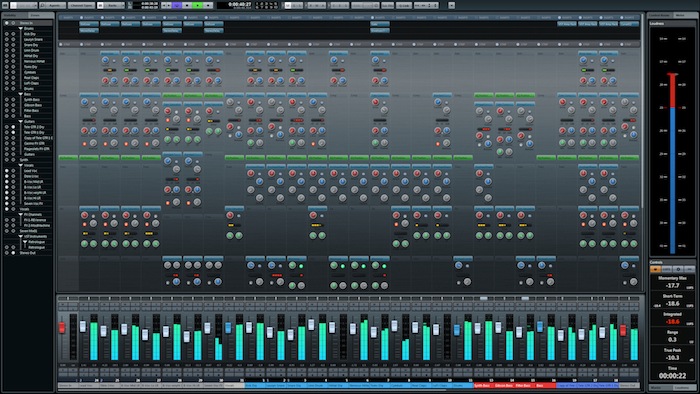The image size is (700, 394).
Task: Collapse the Drums folder in visibility list
Action: 21,29
